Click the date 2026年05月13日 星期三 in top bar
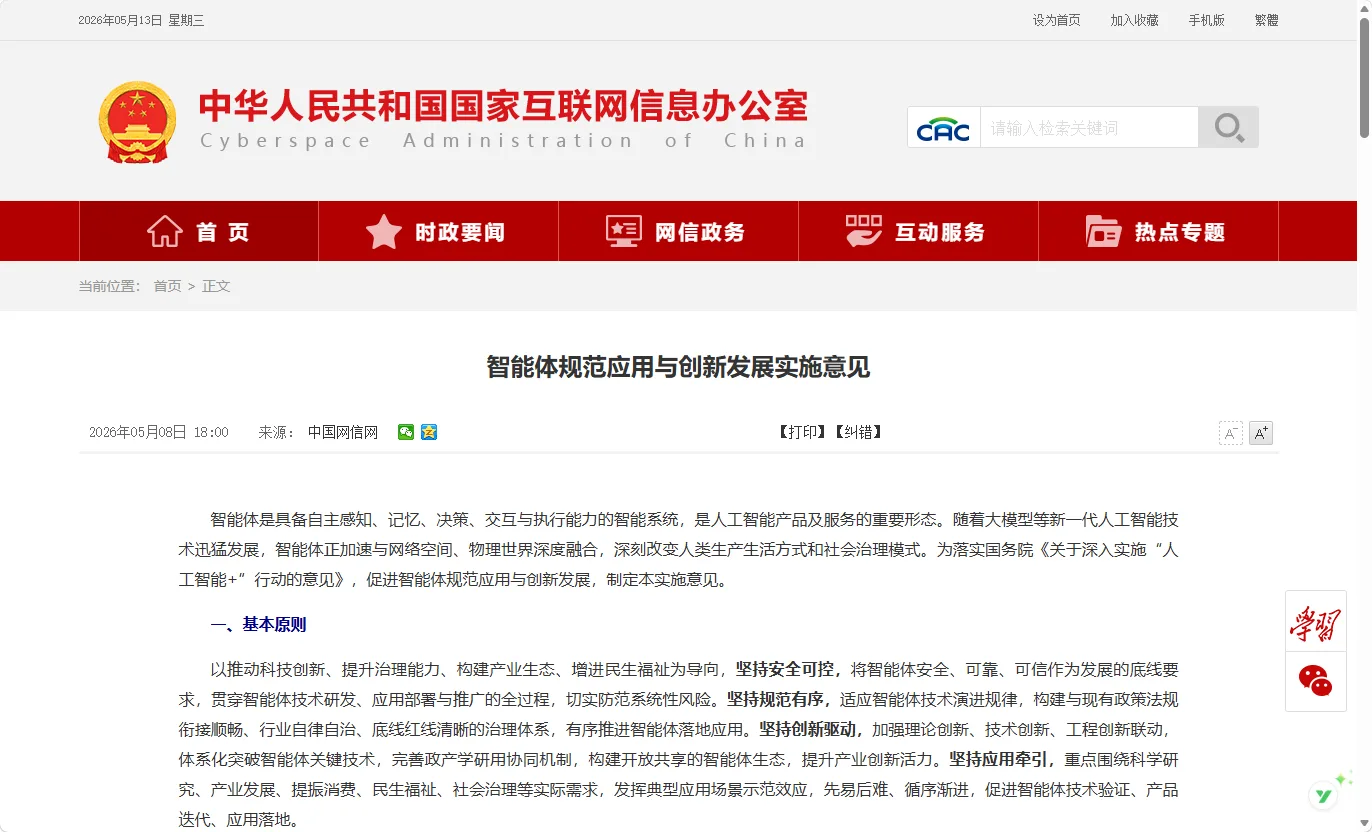The image size is (1372, 832). (141, 20)
